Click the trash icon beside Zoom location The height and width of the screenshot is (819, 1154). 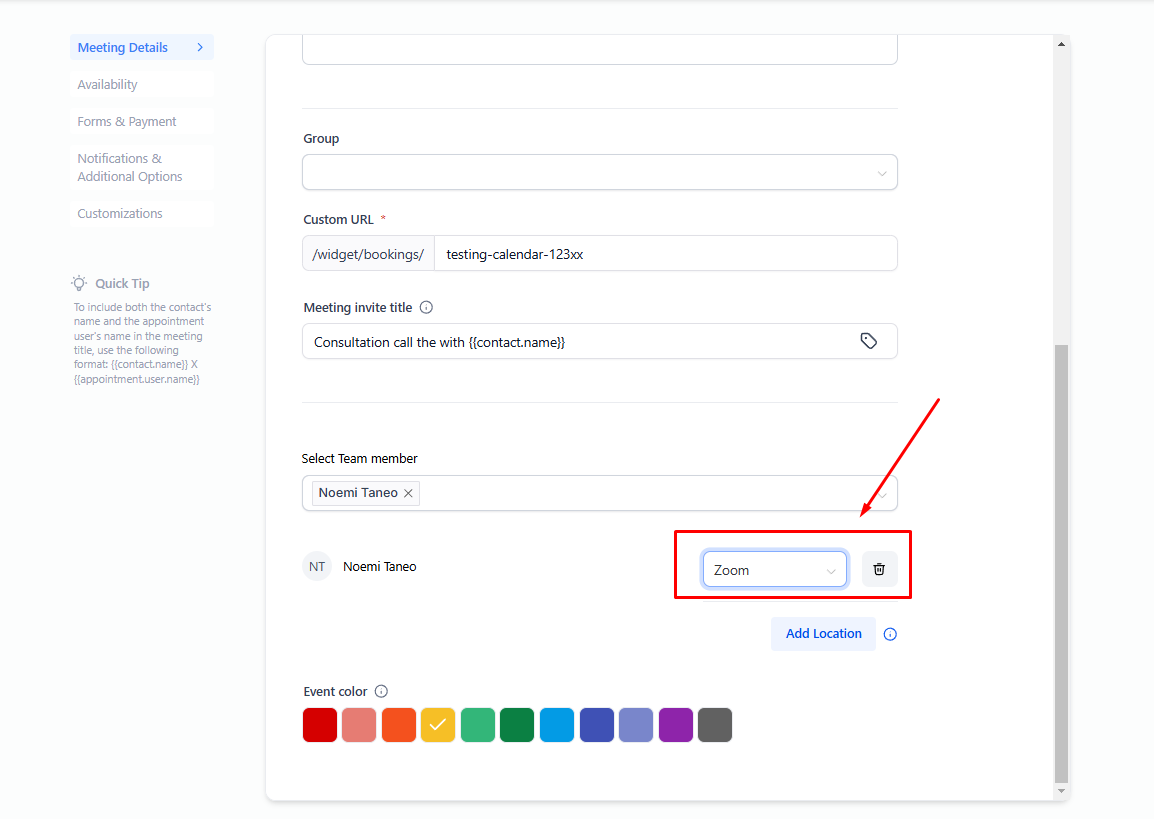(x=879, y=569)
